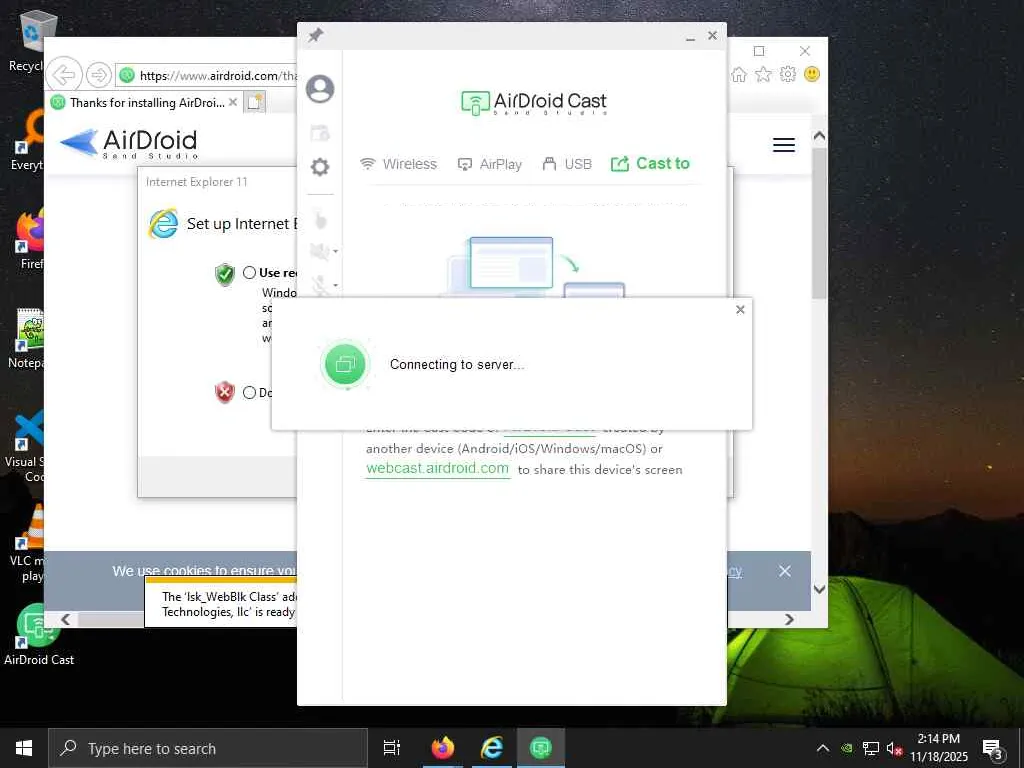Click the pin icon in AirDroid Cast
The width and height of the screenshot is (1024, 768).
(x=316, y=35)
